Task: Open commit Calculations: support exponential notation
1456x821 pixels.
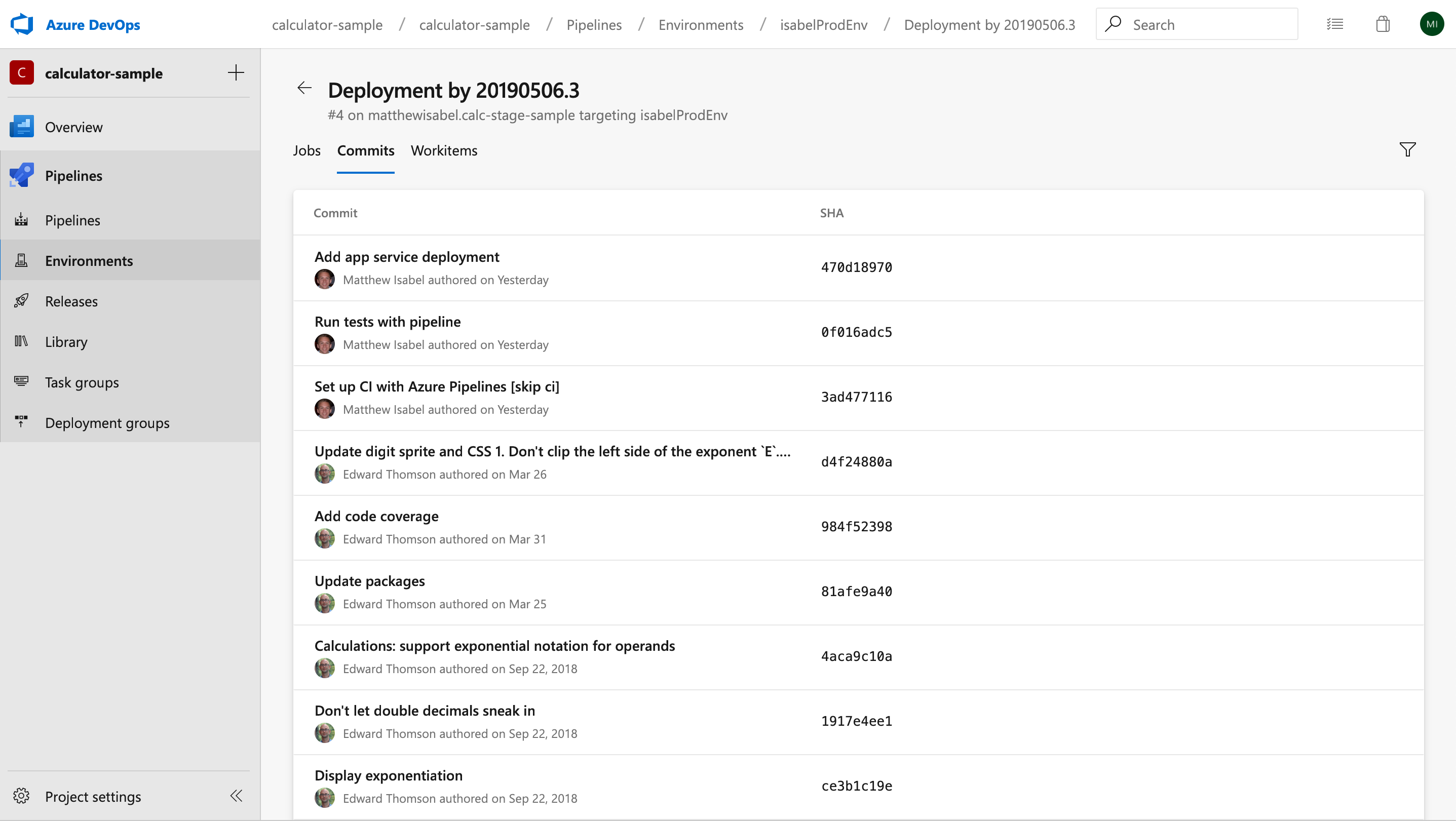Action: pyautogui.click(x=494, y=645)
